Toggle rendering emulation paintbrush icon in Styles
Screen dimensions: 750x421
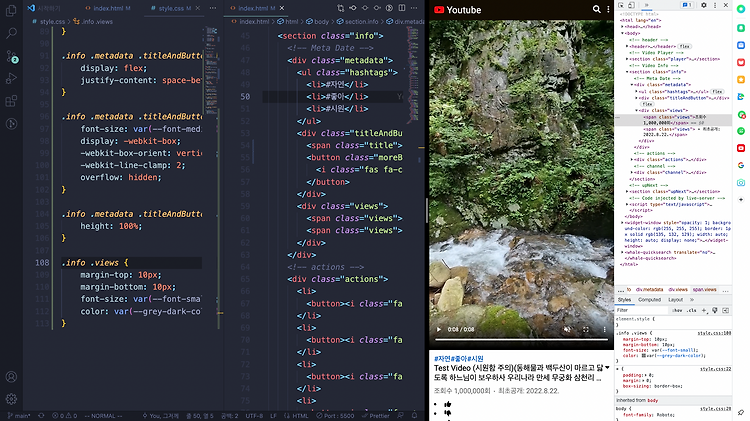[x=715, y=310]
